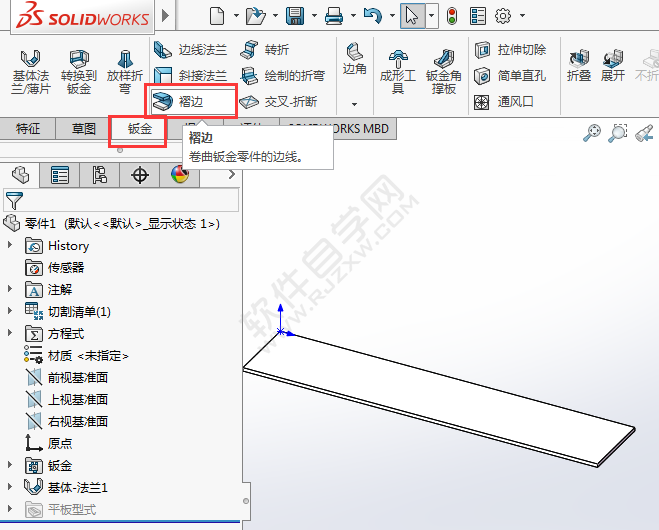Click the 绘制的折弯 command

coord(282,76)
